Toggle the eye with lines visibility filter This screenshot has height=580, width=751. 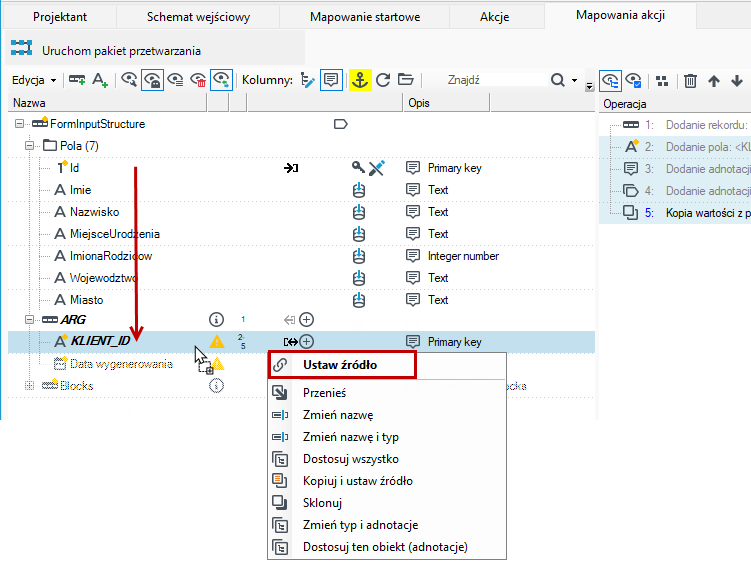[x=175, y=80]
